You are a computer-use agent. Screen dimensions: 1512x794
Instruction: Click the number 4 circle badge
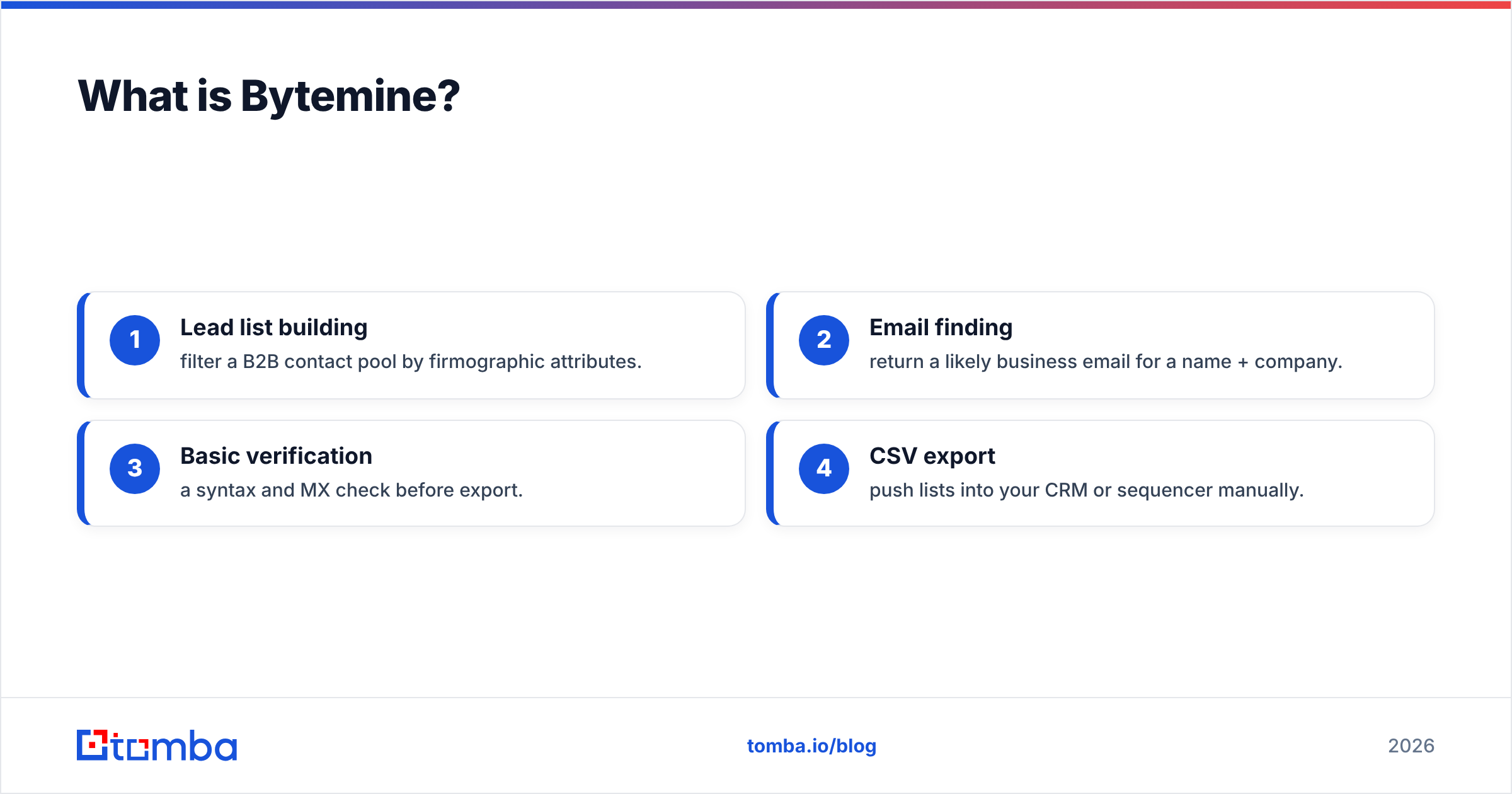[824, 469]
